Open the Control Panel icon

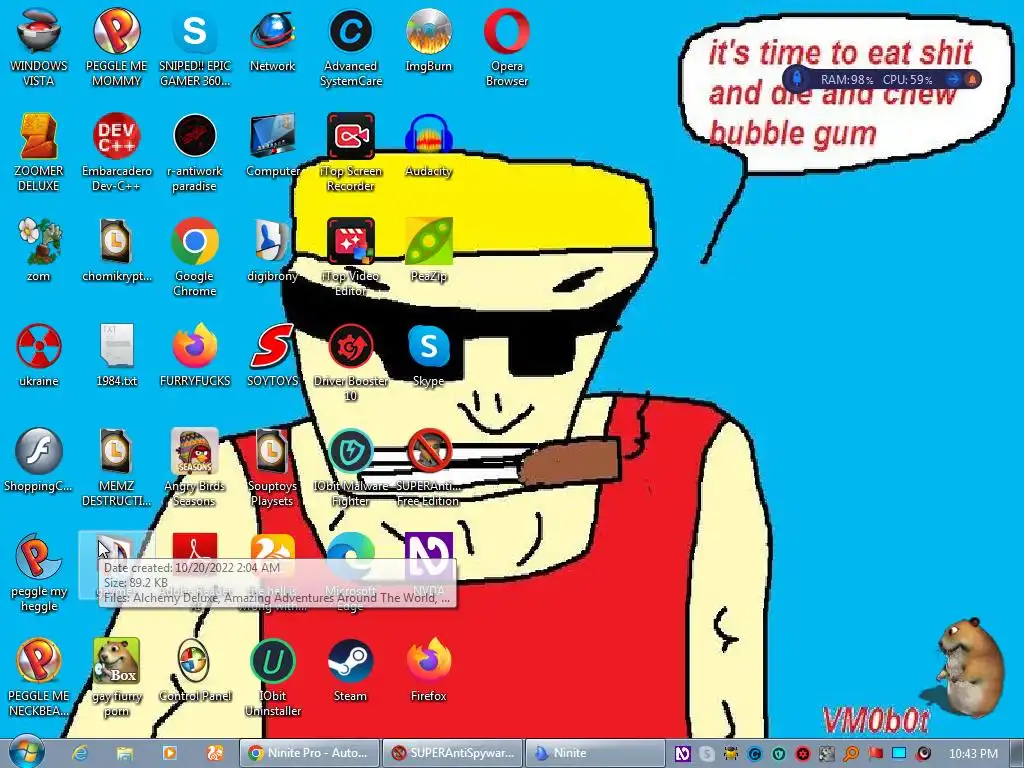click(x=195, y=671)
